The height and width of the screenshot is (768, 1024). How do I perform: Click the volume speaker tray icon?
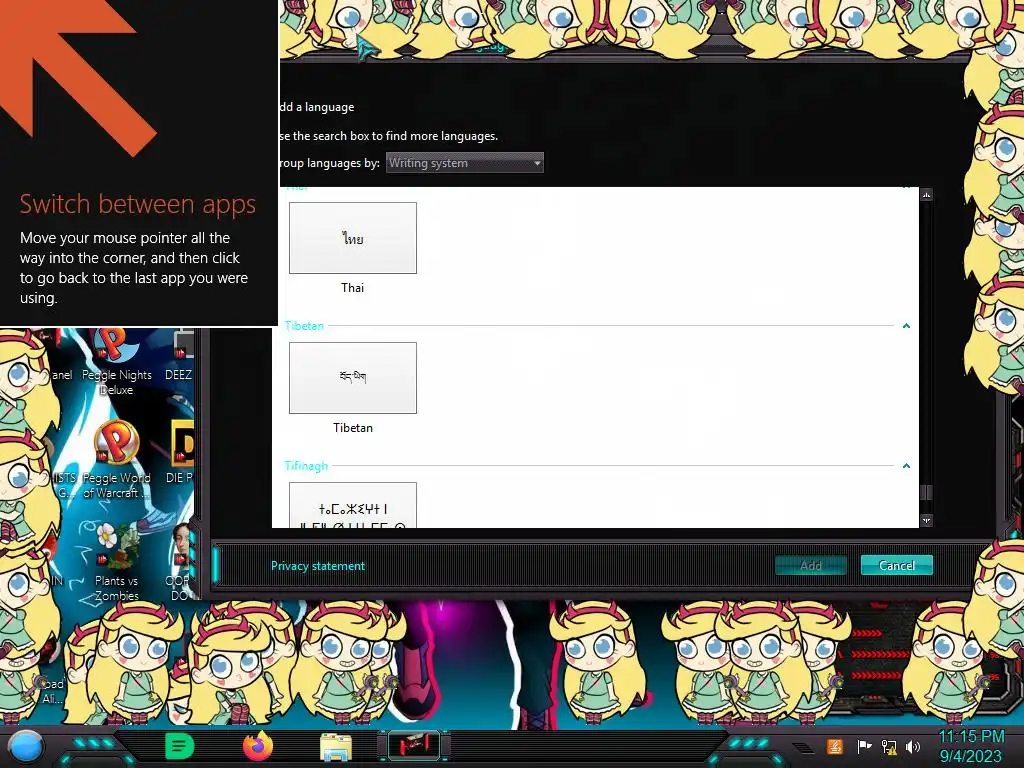[x=912, y=746]
